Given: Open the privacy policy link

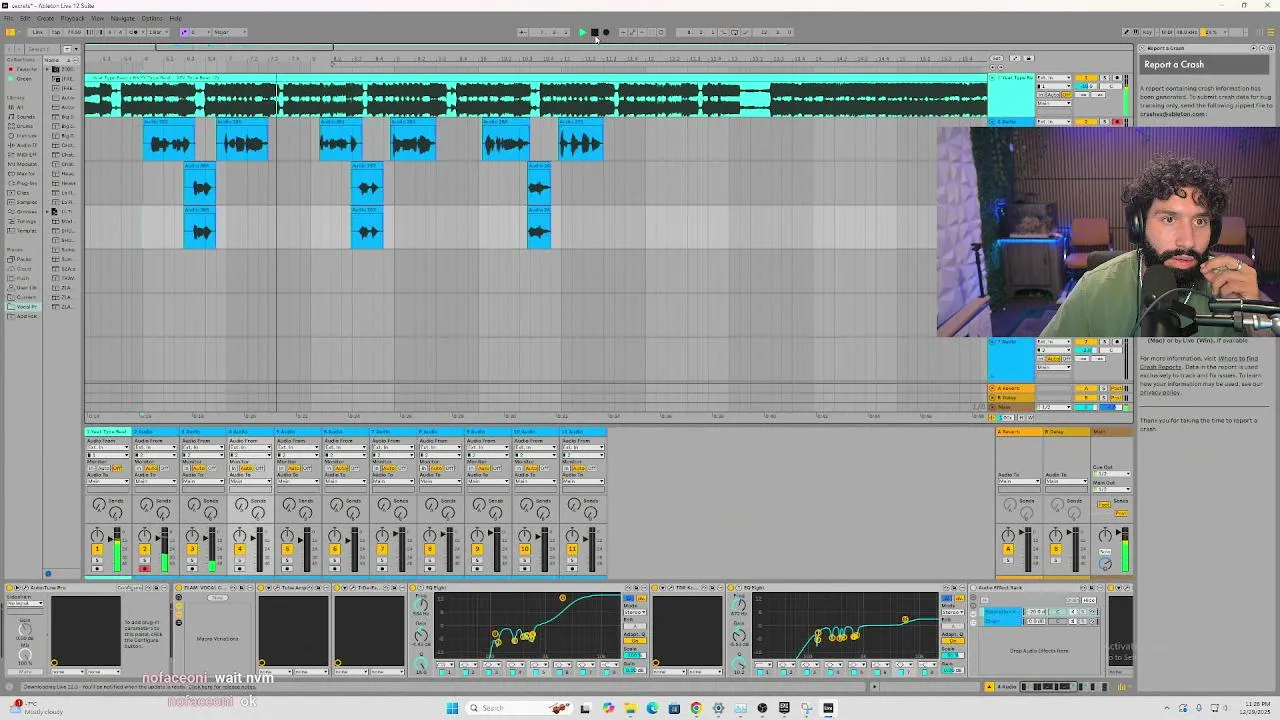Looking at the screenshot, I should click(x=1160, y=393).
